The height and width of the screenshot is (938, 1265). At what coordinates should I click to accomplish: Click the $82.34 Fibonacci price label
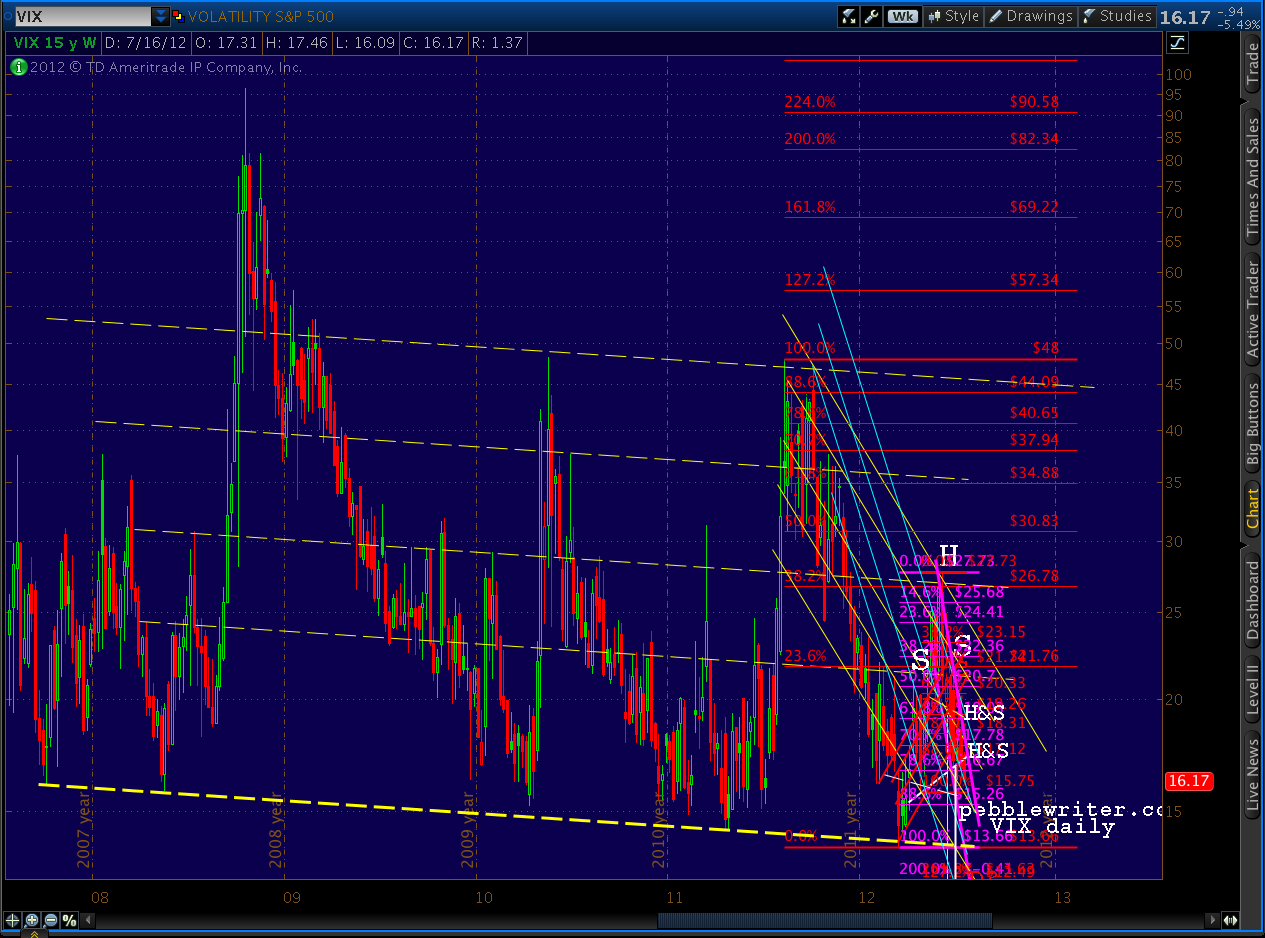coord(1034,139)
